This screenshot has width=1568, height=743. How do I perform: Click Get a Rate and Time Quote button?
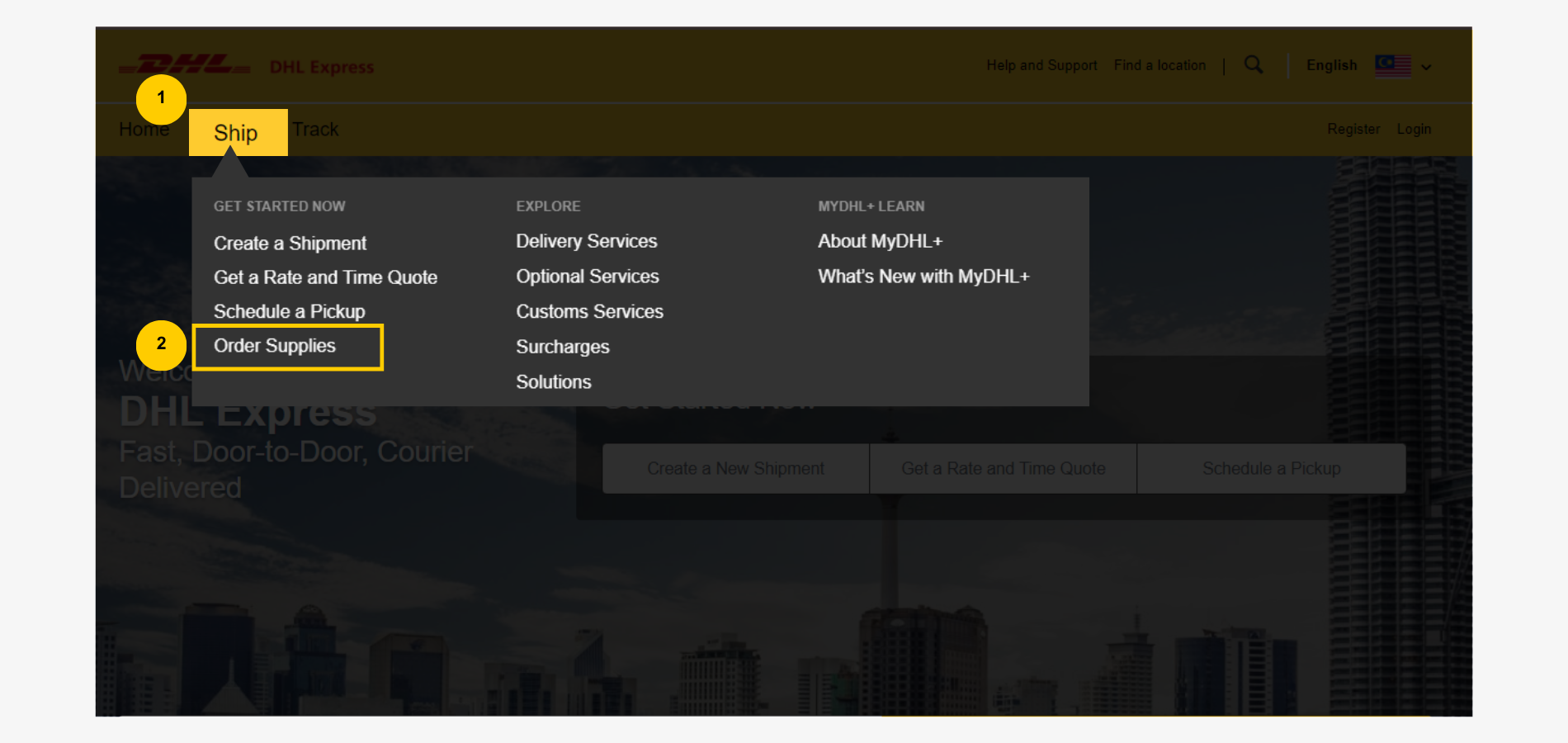tap(1004, 469)
